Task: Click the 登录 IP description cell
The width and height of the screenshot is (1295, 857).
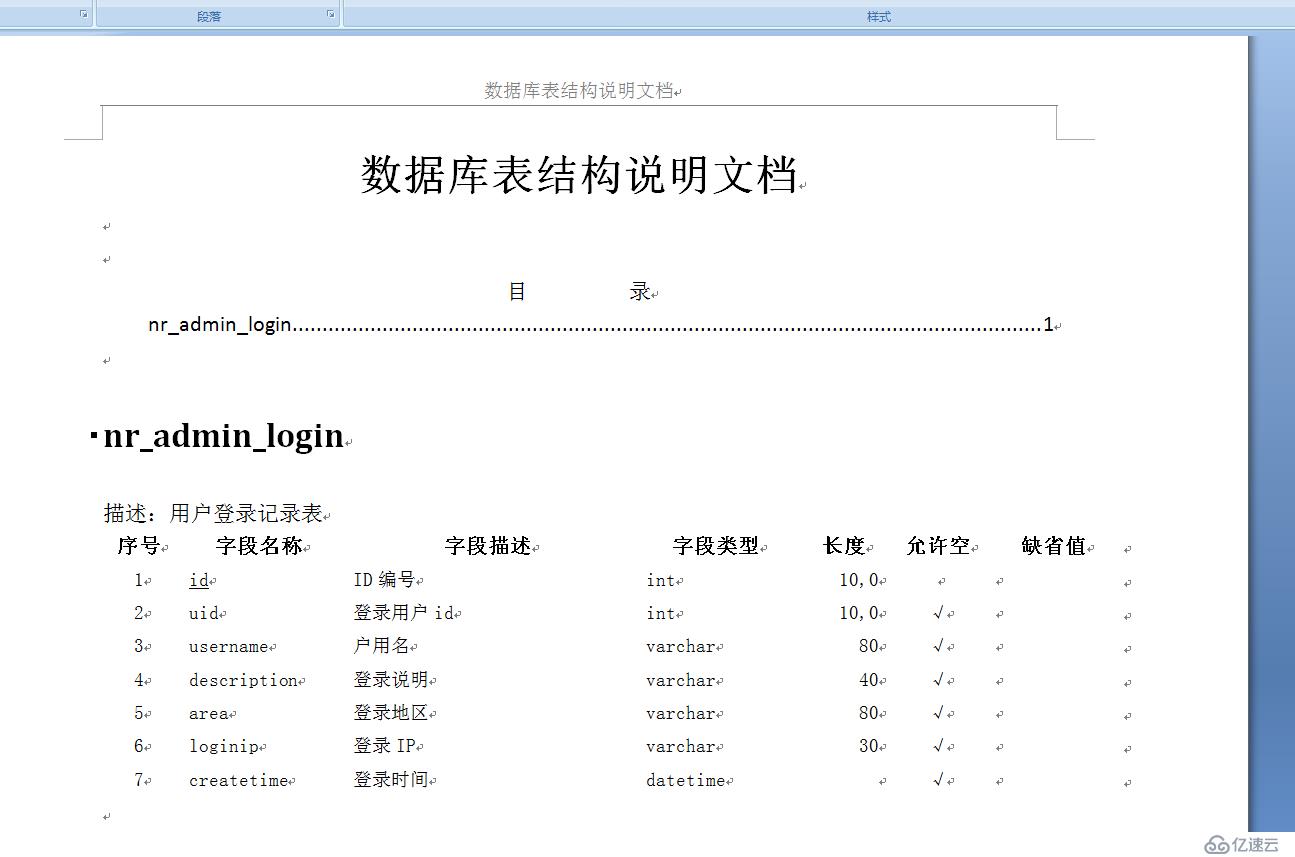Action: [384, 746]
